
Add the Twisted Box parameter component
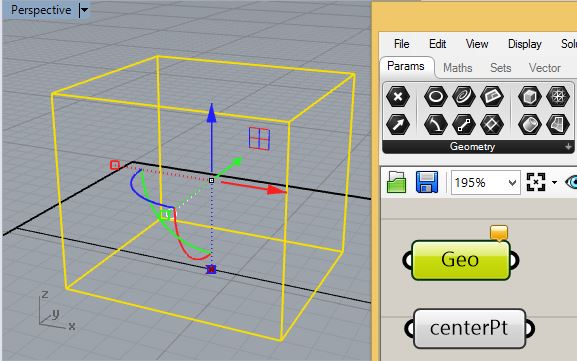(x=558, y=124)
